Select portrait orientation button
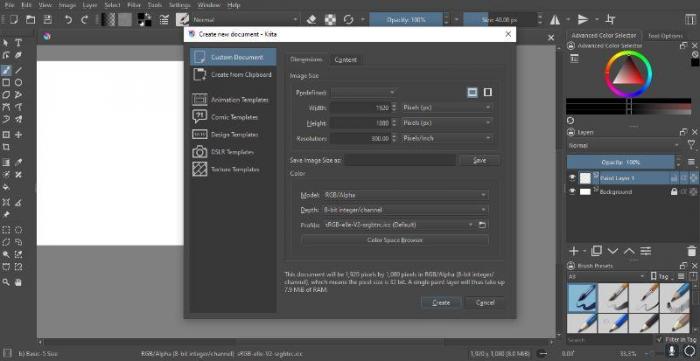The height and width of the screenshot is (361, 700). pos(488,92)
